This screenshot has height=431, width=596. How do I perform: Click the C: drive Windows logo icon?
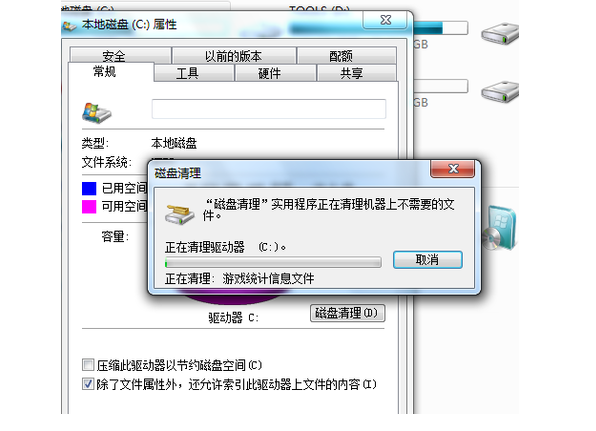pos(97,113)
